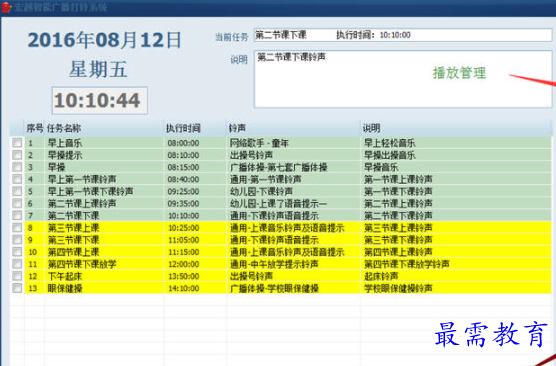Select task name 下午起床
The image size is (556, 366).
point(65,276)
